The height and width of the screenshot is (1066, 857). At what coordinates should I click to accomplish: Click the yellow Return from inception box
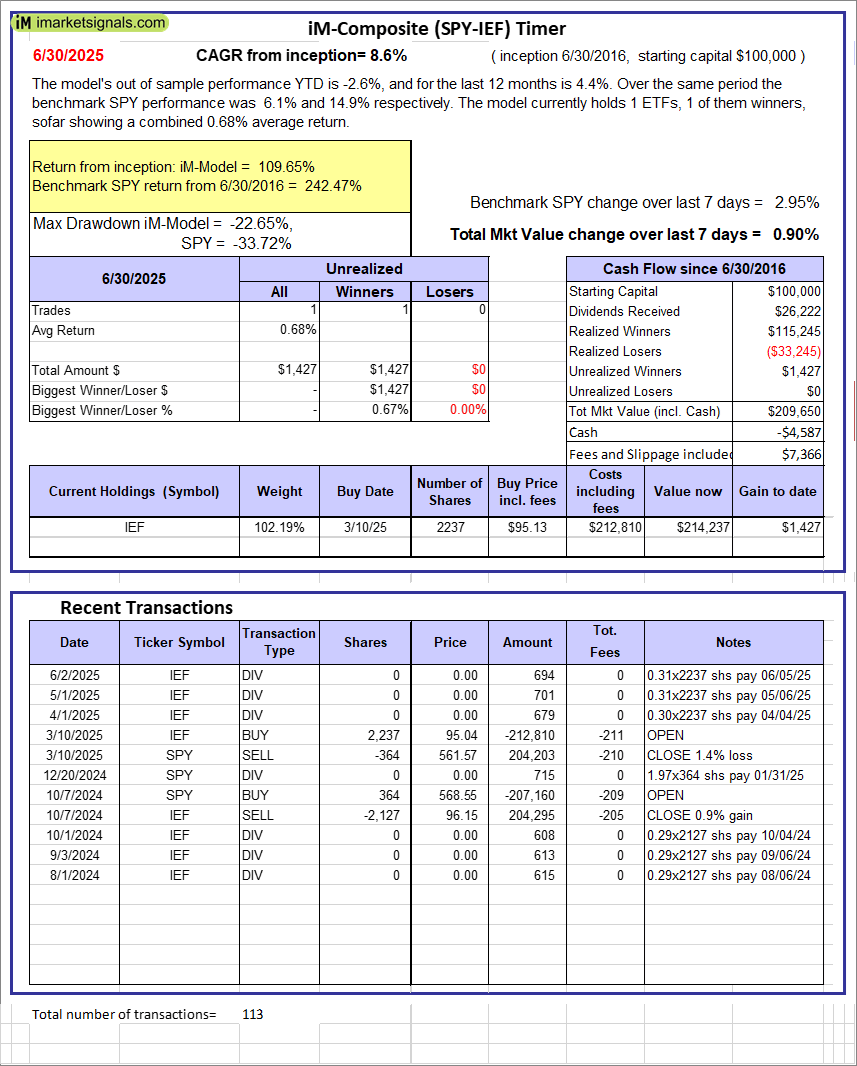click(x=220, y=176)
